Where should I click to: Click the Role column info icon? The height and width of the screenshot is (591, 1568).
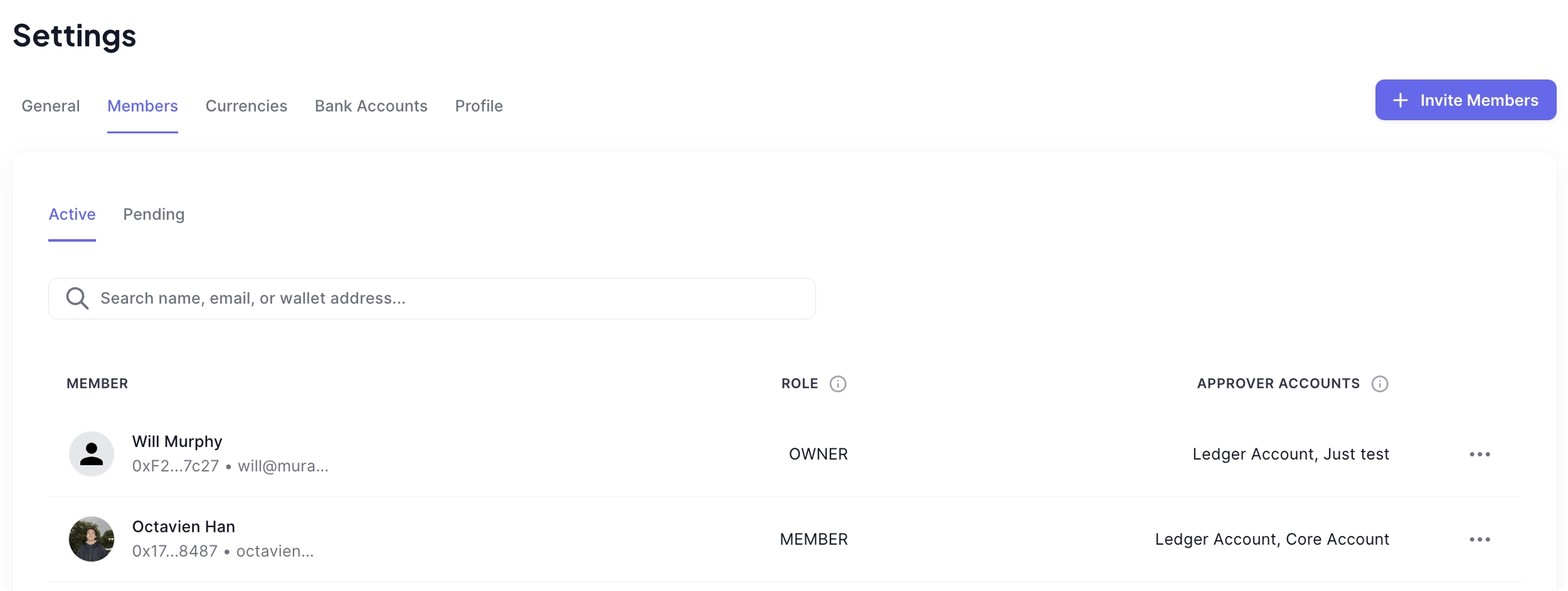tap(838, 384)
